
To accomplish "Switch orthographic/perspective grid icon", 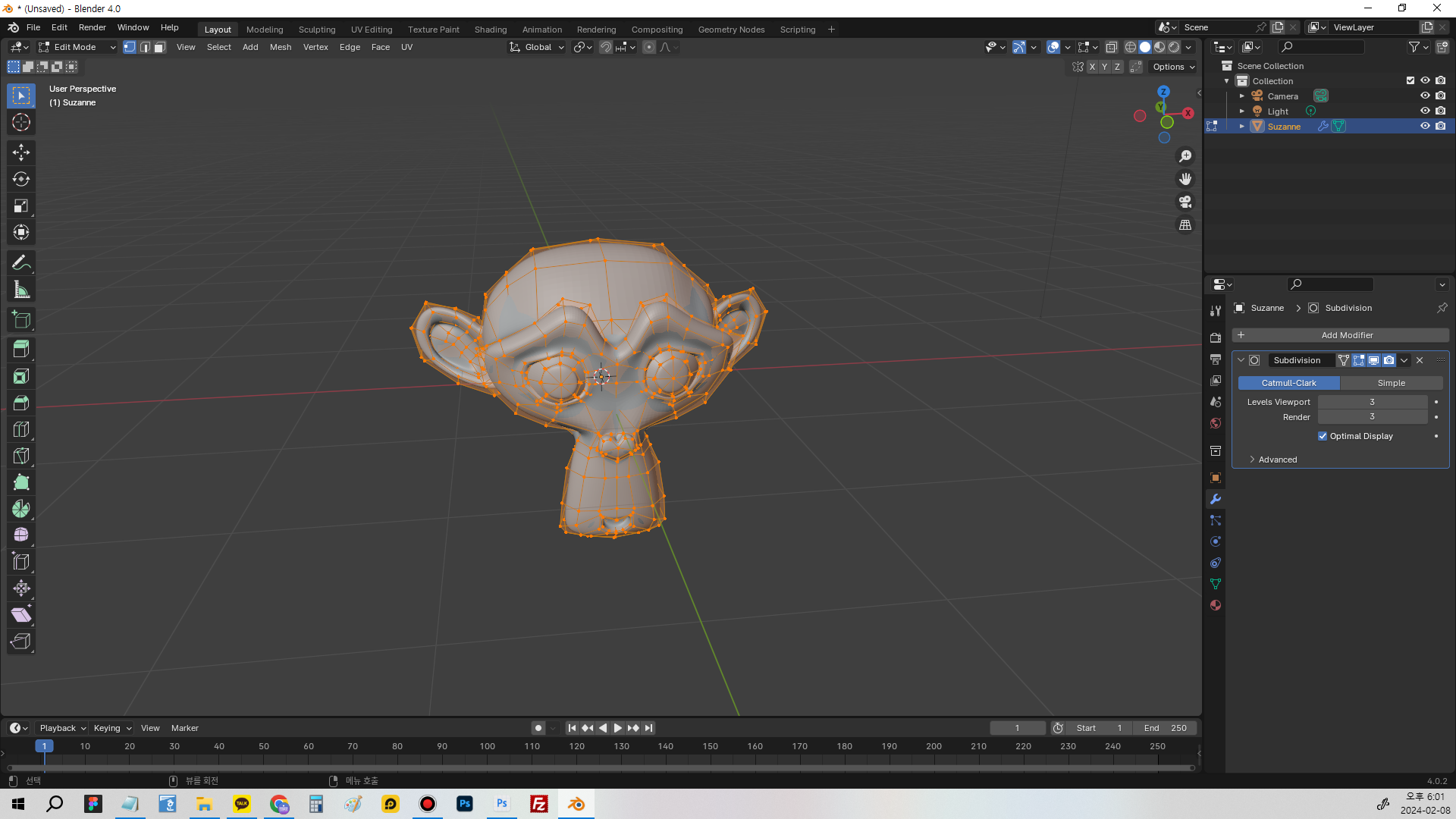I will point(1185,225).
